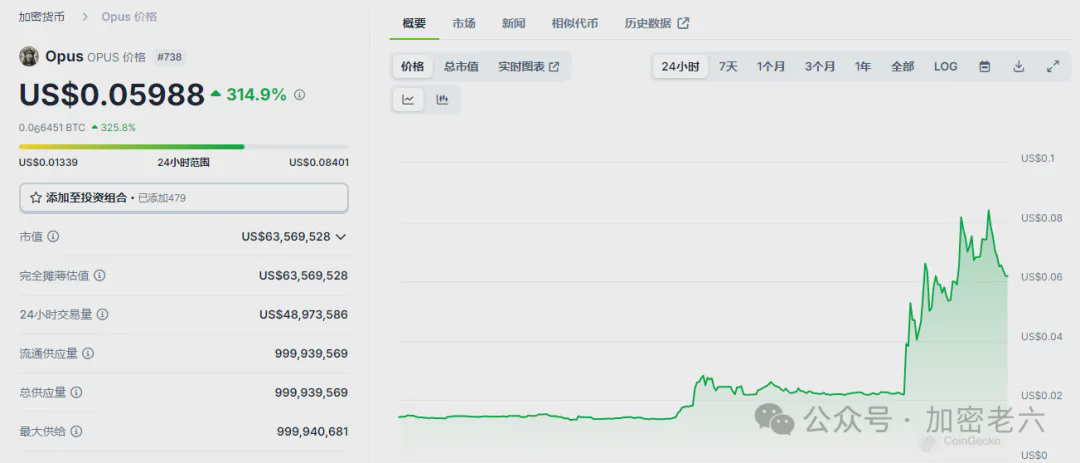This screenshot has width=1080, height=463.
Task: Click the price US$0.05988
Action: tap(112, 95)
